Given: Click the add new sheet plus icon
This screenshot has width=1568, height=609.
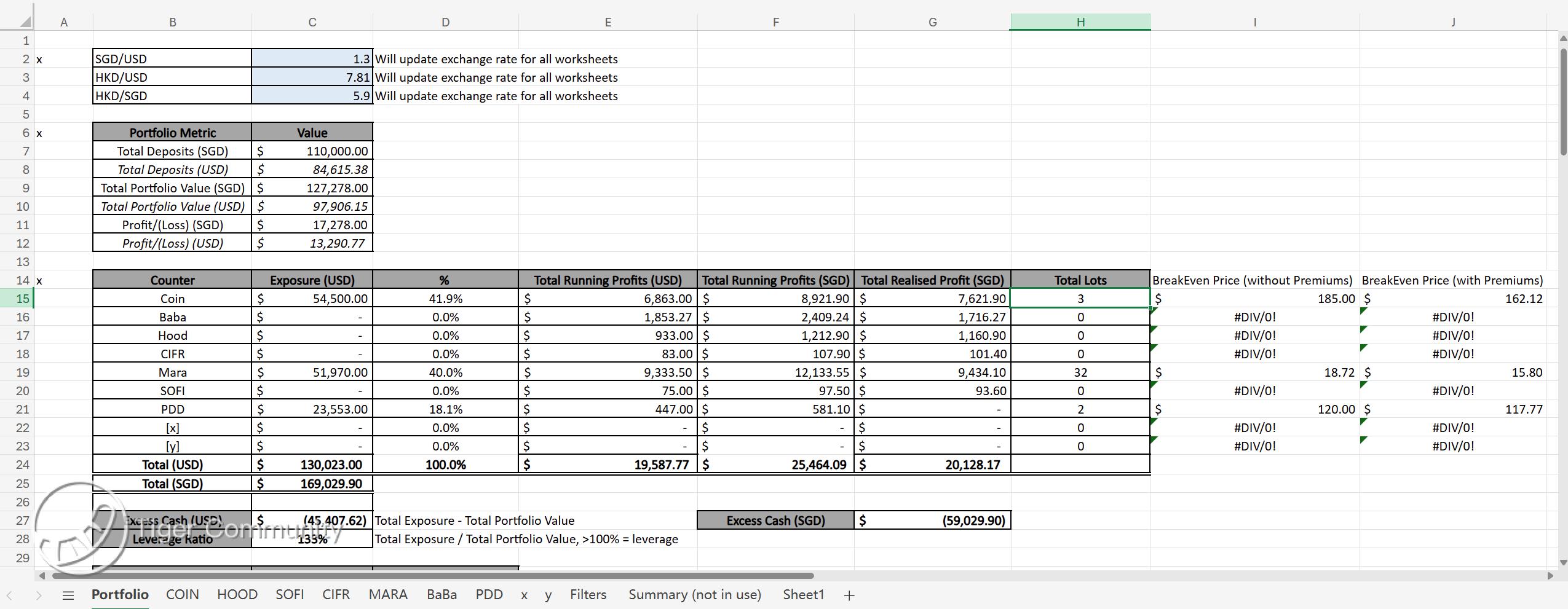Looking at the screenshot, I should coord(849,595).
